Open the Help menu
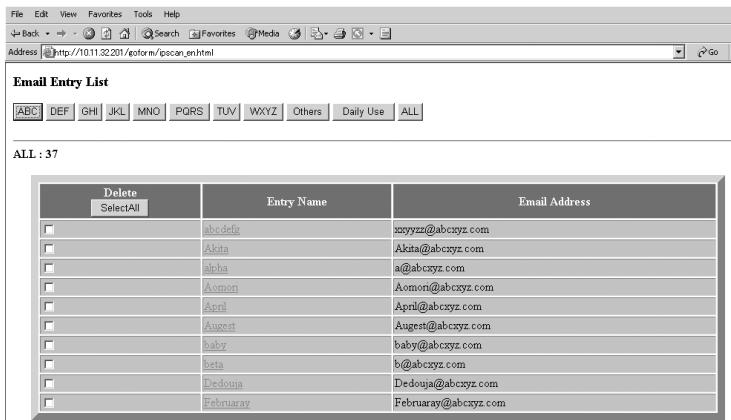The width and height of the screenshot is (731, 420). (x=172, y=14)
